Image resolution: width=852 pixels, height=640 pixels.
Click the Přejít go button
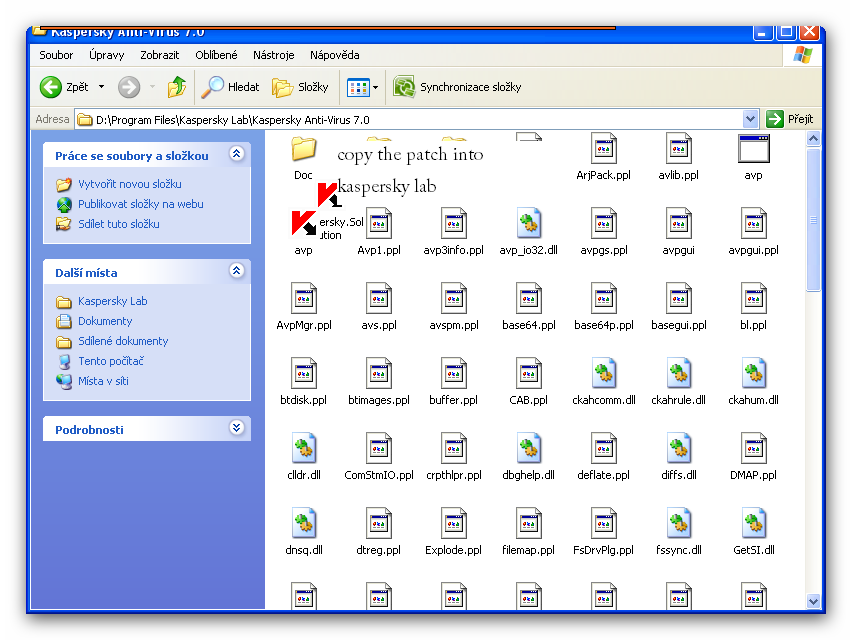point(790,119)
